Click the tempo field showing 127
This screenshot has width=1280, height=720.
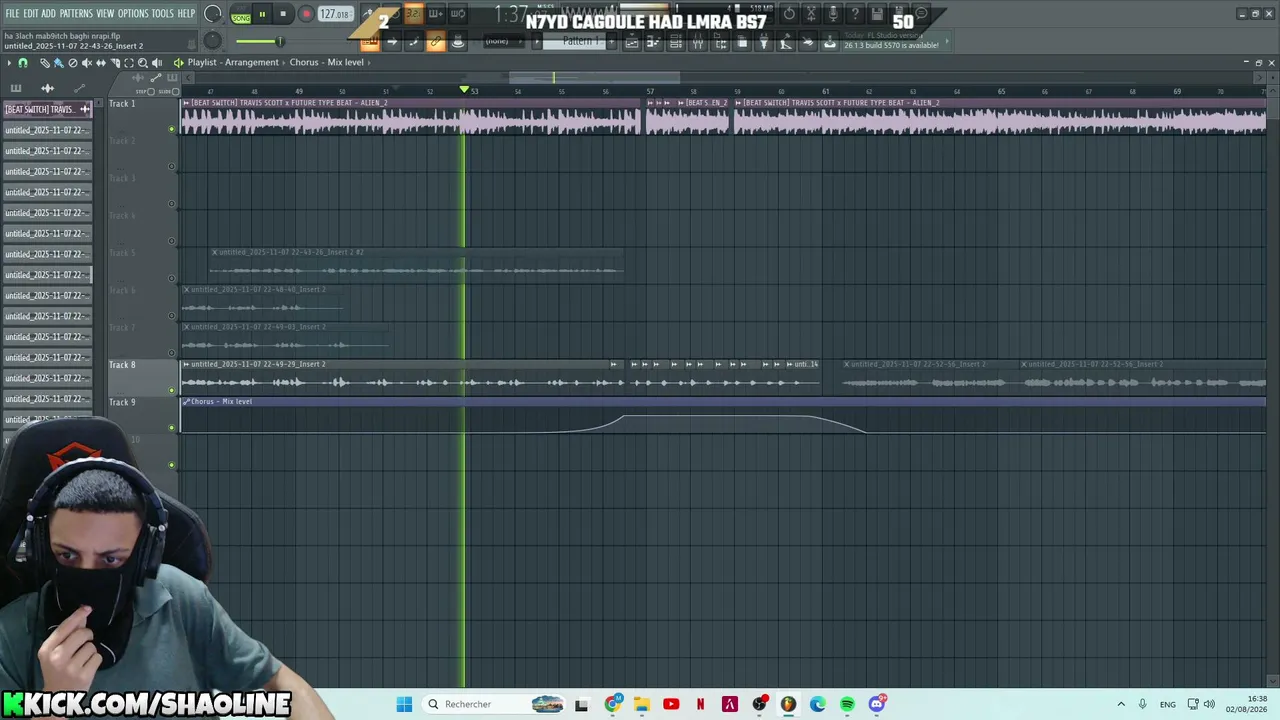tap(335, 14)
